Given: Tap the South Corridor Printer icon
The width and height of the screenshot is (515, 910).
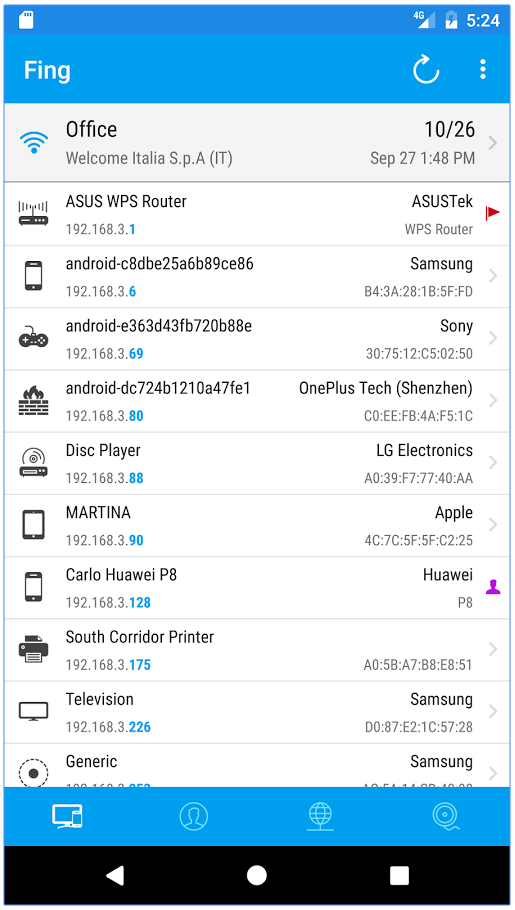Looking at the screenshot, I should pos(34,649).
